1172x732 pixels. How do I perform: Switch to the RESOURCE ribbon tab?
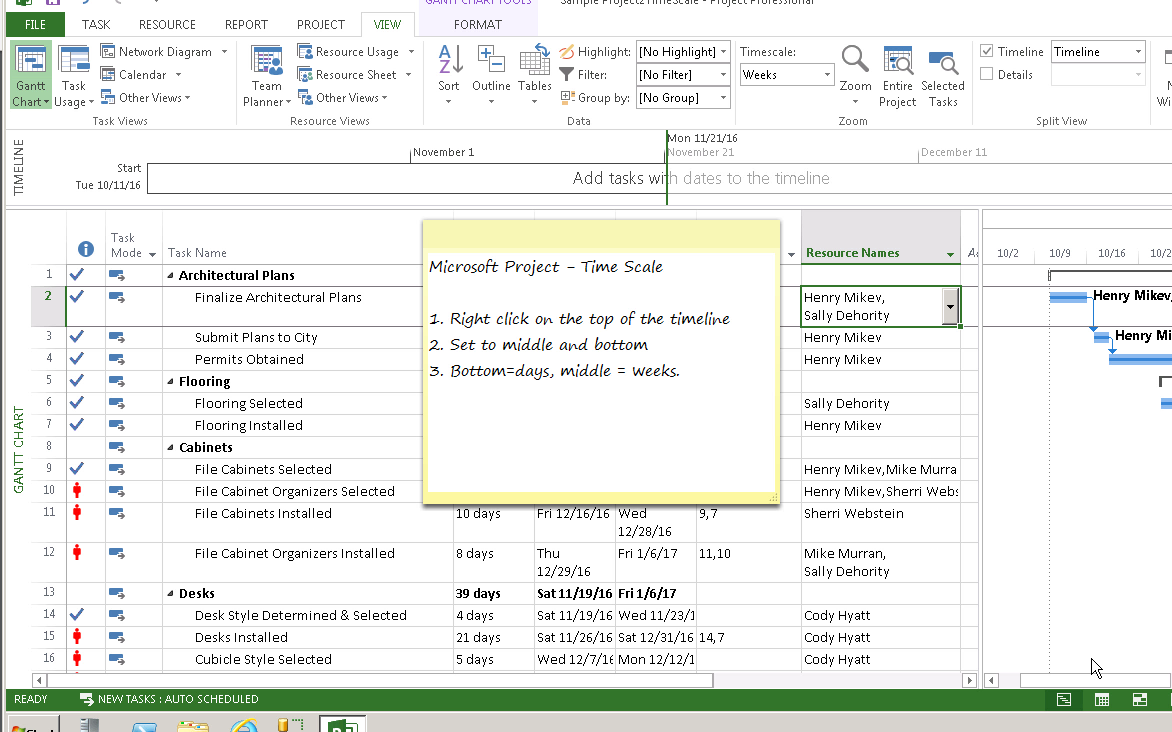point(167,24)
